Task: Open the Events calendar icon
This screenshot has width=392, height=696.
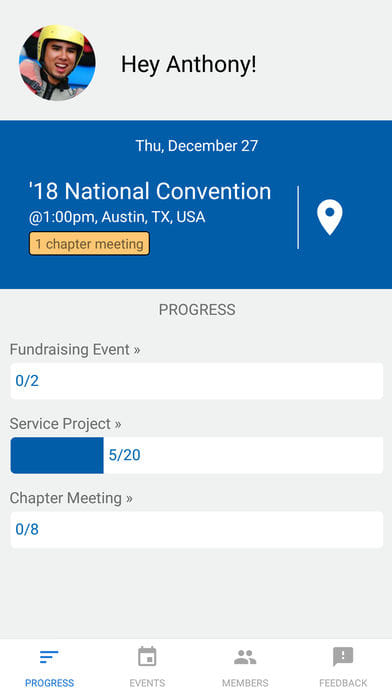Action: click(x=147, y=656)
